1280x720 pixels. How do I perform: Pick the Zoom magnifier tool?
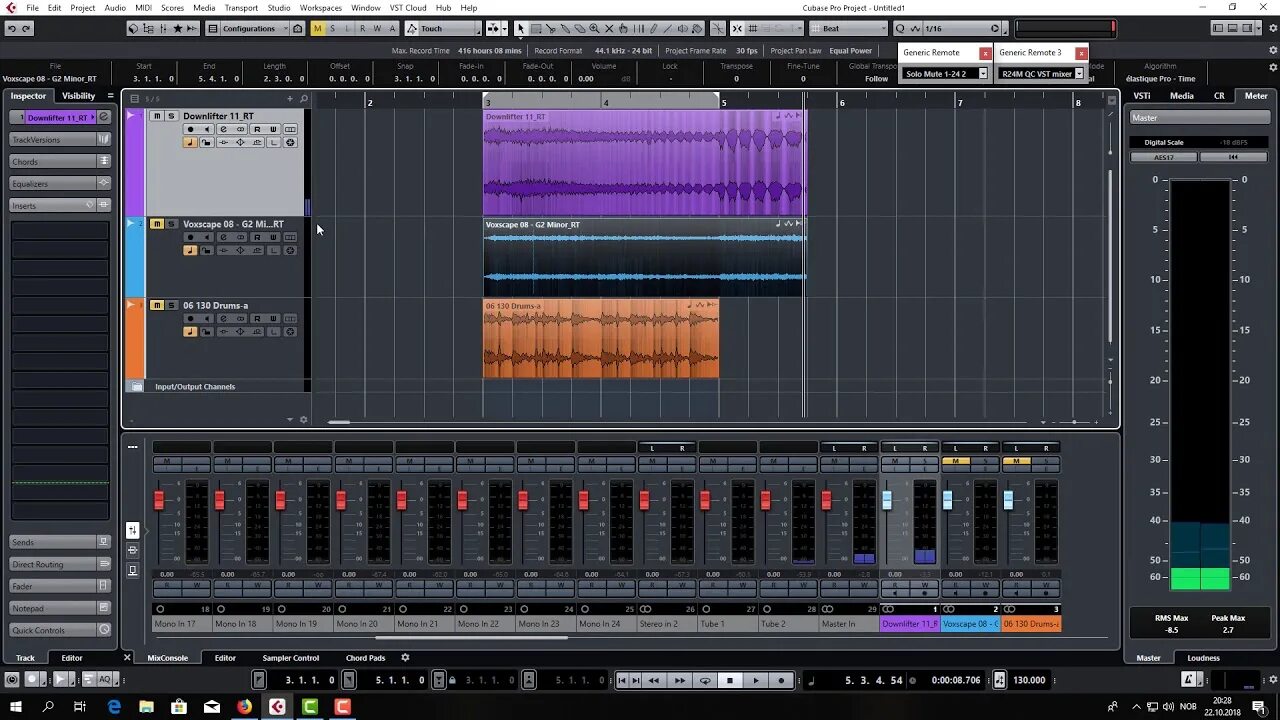point(594,29)
